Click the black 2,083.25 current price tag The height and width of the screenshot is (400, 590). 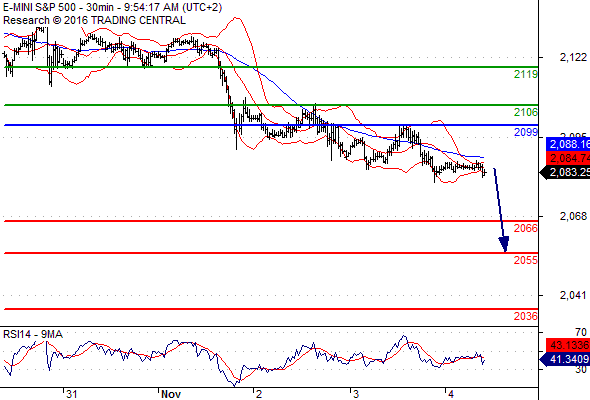pos(565,172)
